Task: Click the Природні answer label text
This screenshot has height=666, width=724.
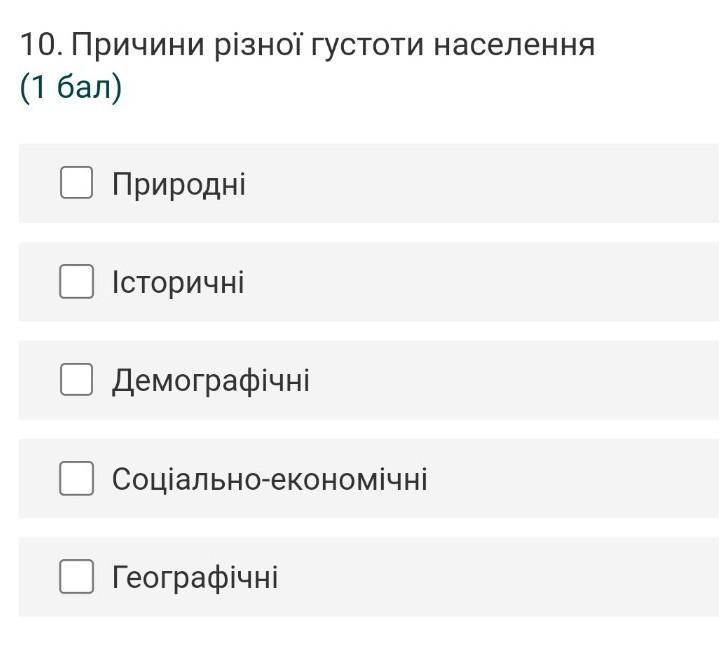Action: (179, 184)
